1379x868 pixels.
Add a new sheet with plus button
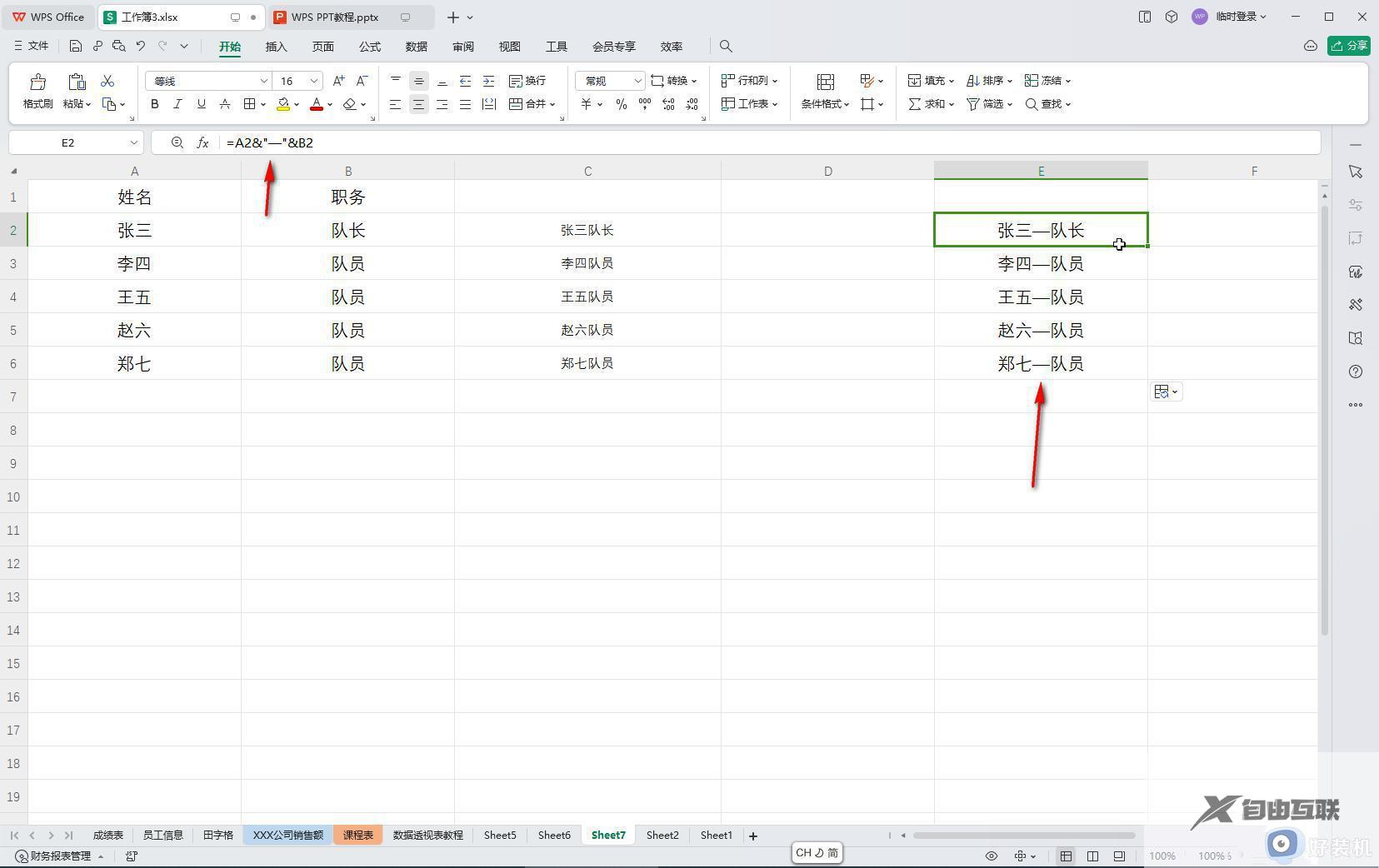click(x=753, y=836)
